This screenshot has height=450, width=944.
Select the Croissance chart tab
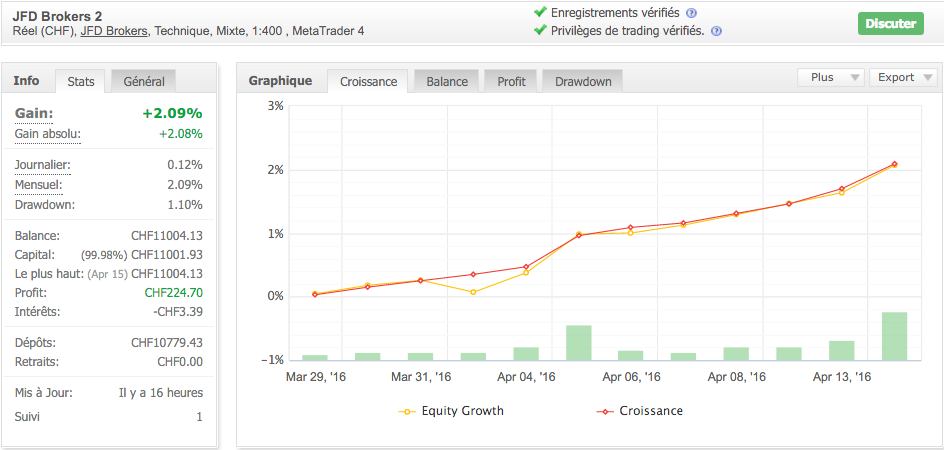coord(369,82)
